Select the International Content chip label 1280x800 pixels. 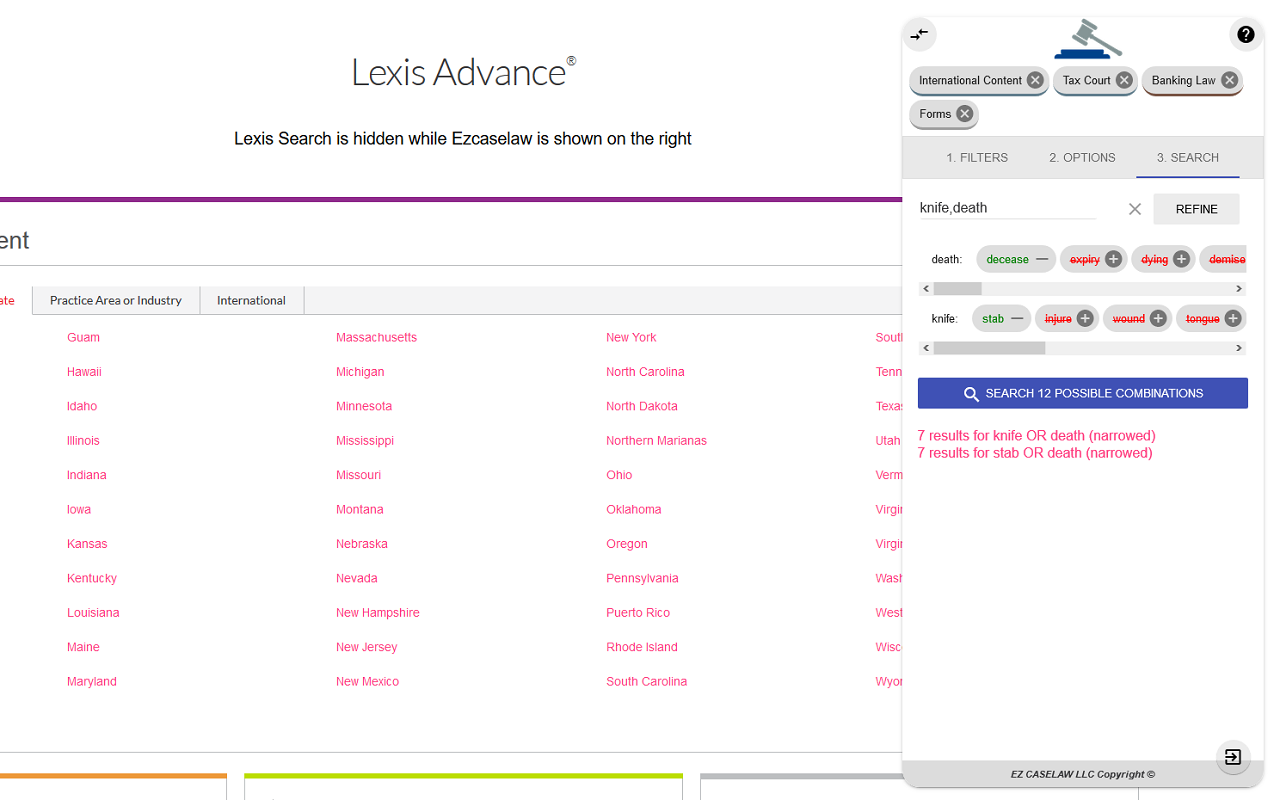(970, 80)
